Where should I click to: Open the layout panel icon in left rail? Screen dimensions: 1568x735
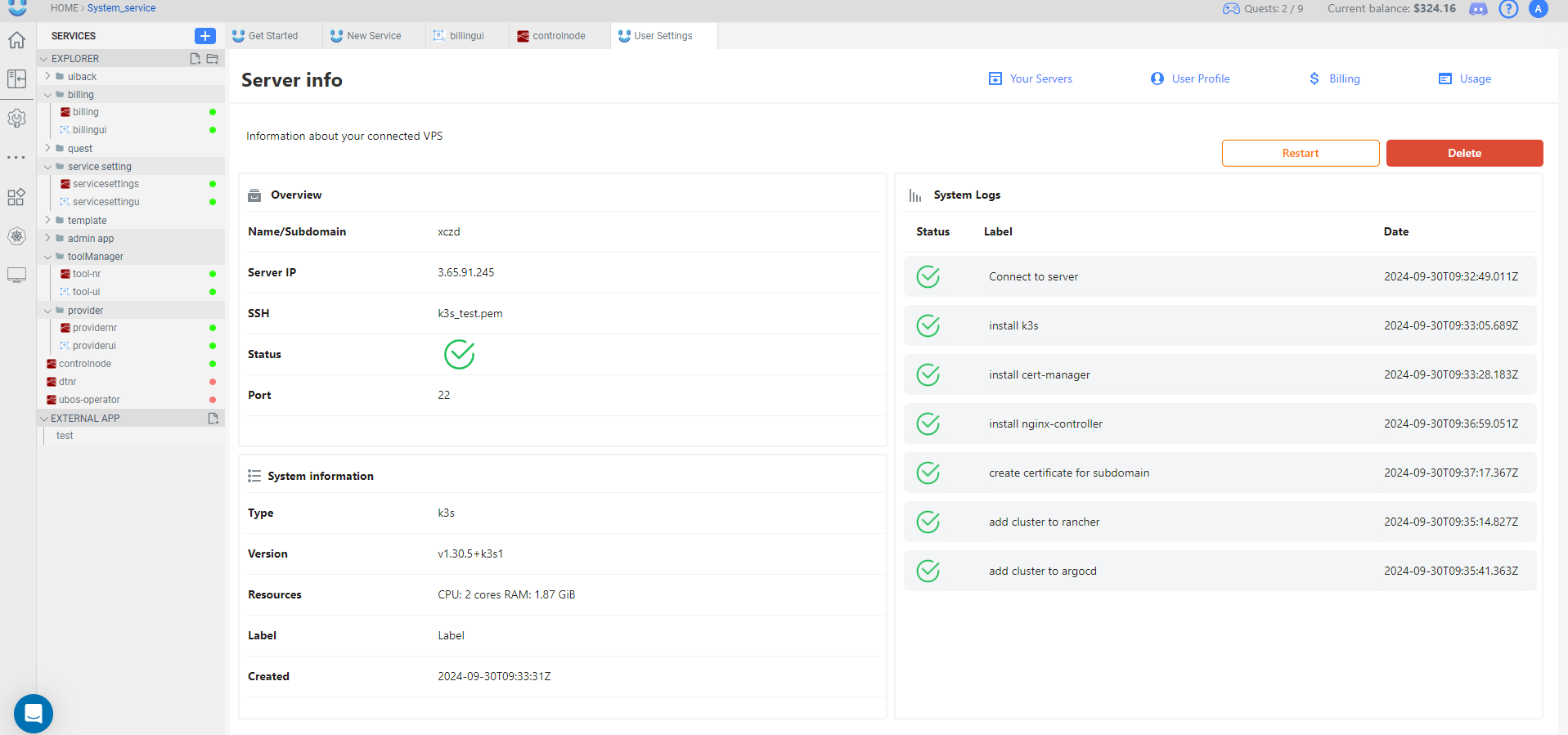click(16, 78)
